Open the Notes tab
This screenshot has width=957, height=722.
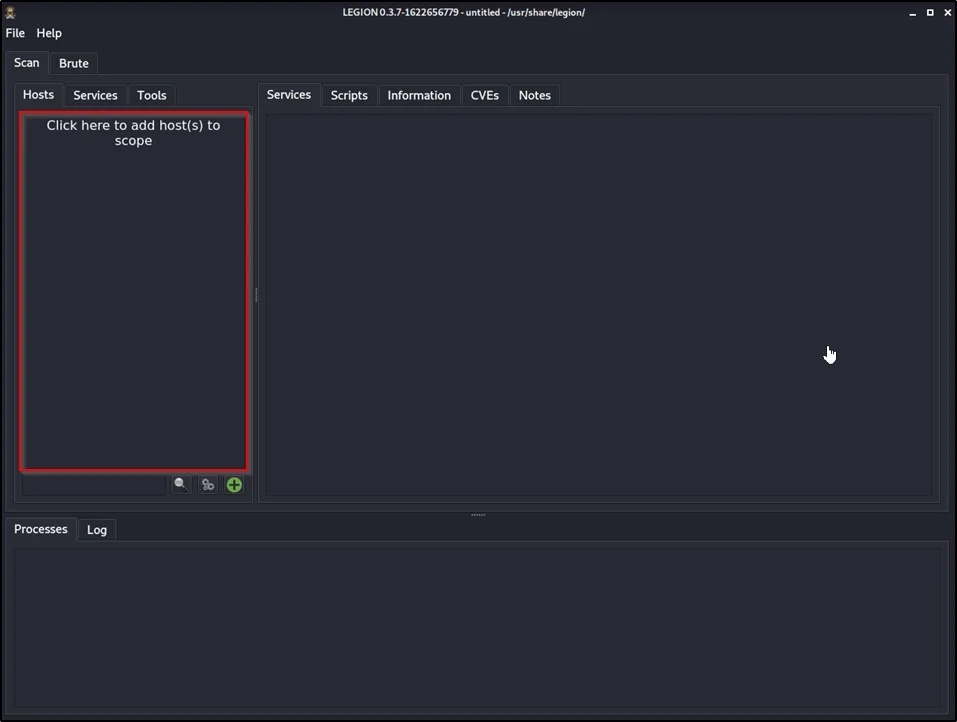pos(535,96)
